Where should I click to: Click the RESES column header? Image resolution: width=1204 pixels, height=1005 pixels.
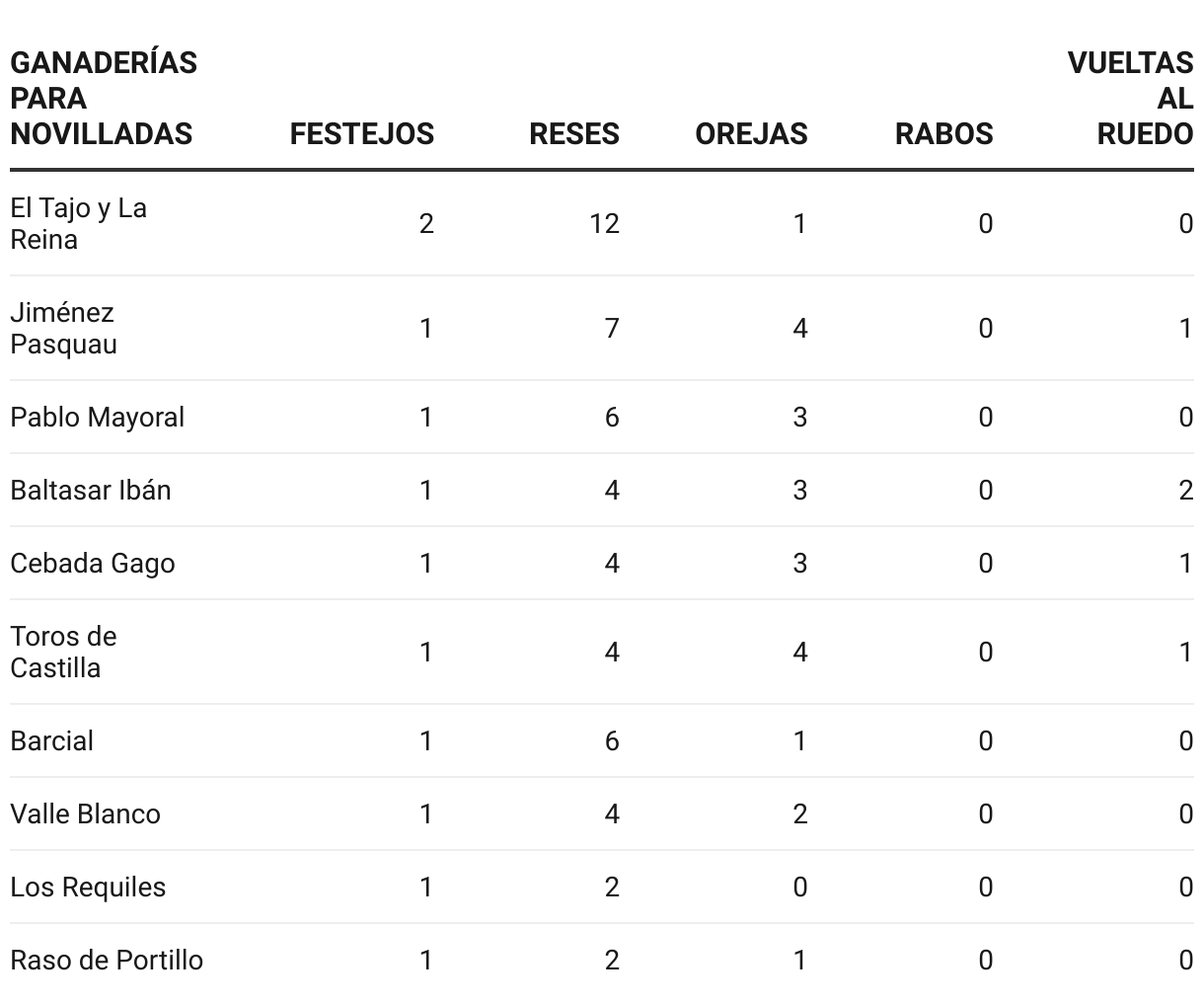(x=574, y=134)
